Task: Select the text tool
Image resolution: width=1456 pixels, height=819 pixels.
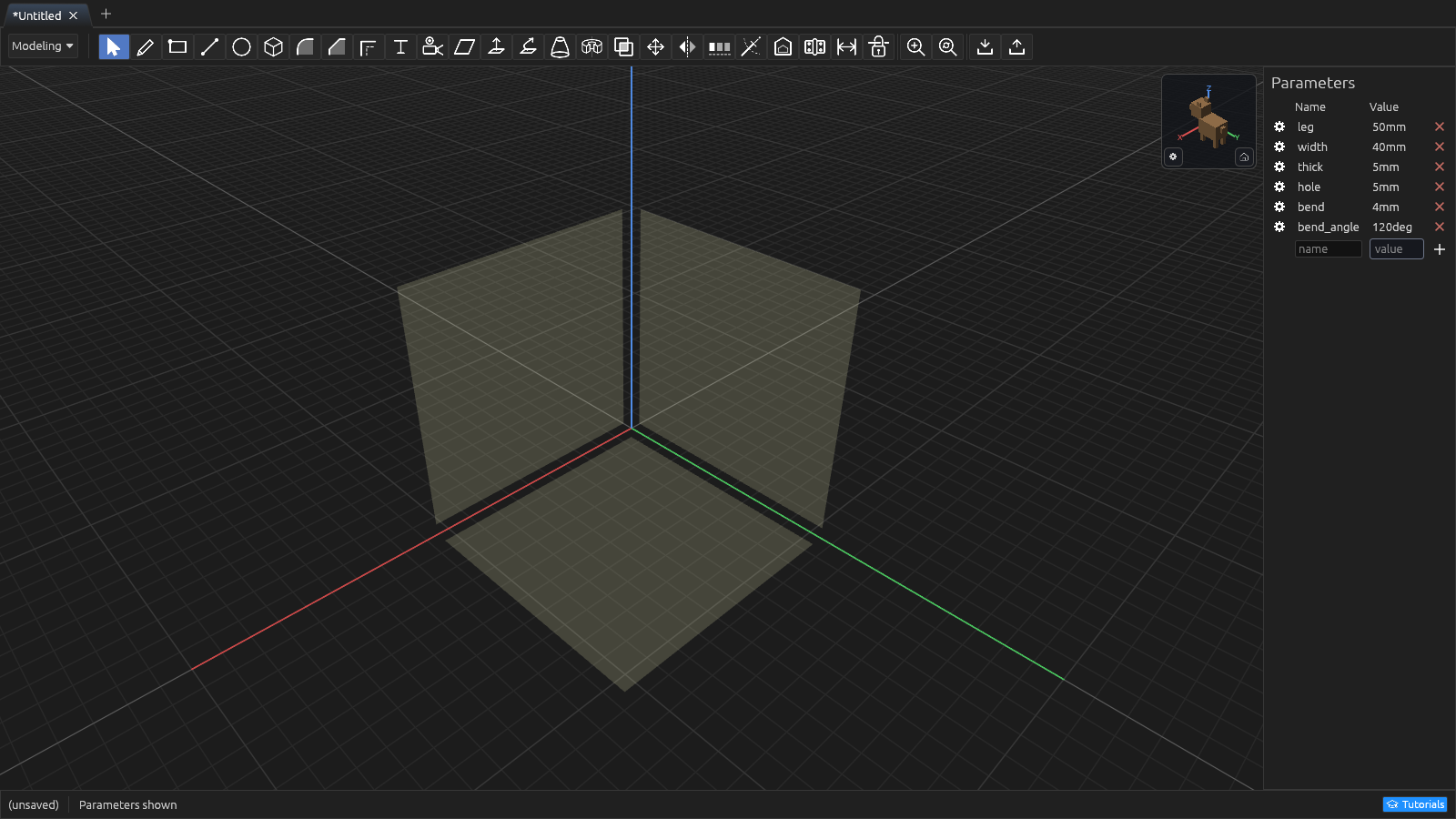Action: [400, 46]
